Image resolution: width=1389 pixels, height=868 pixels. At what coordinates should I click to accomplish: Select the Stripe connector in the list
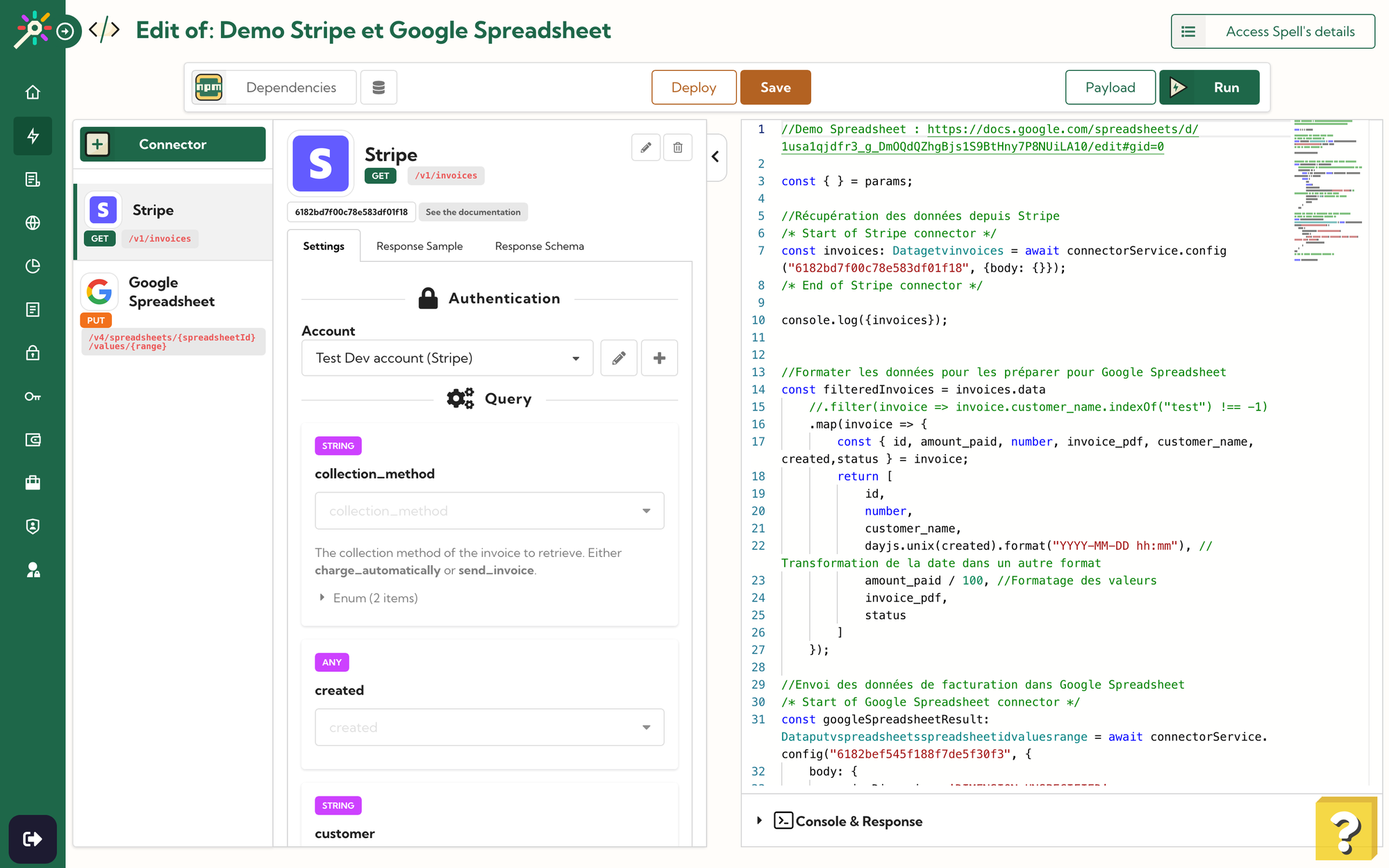(x=173, y=222)
